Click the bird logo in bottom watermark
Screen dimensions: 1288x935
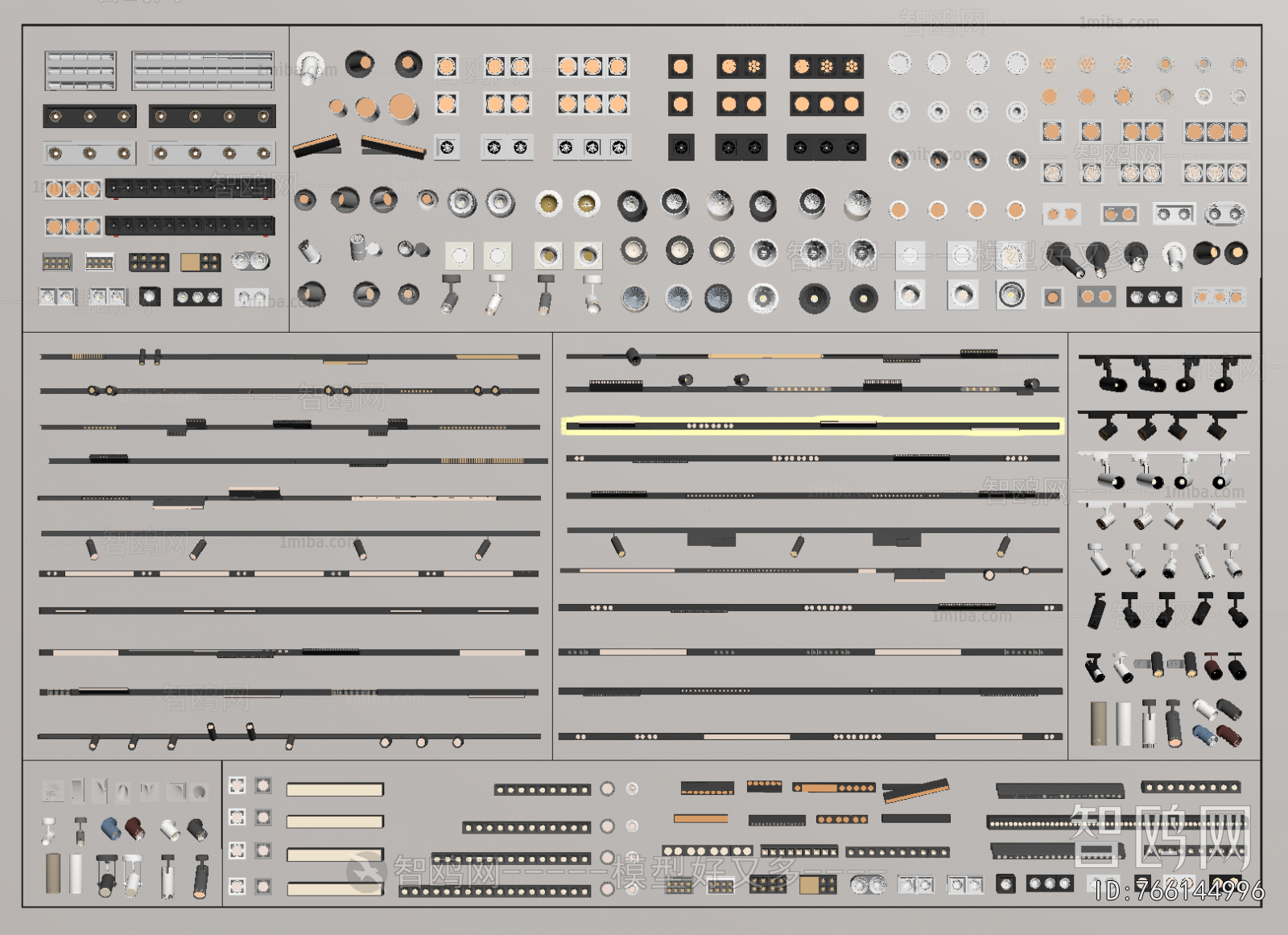366,871
